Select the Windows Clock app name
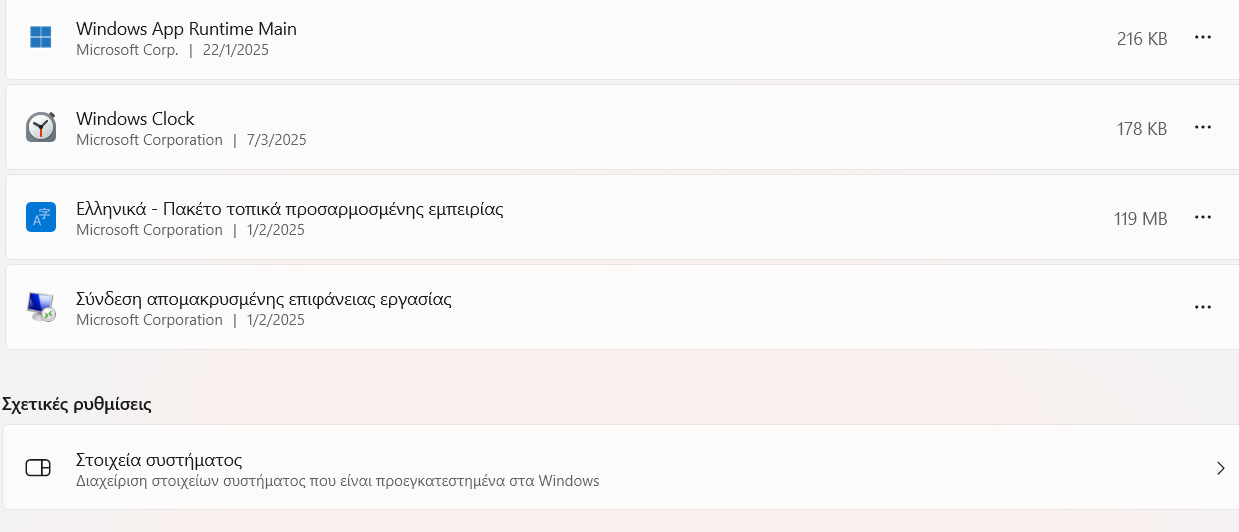 pyautogui.click(x=135, y=119)
